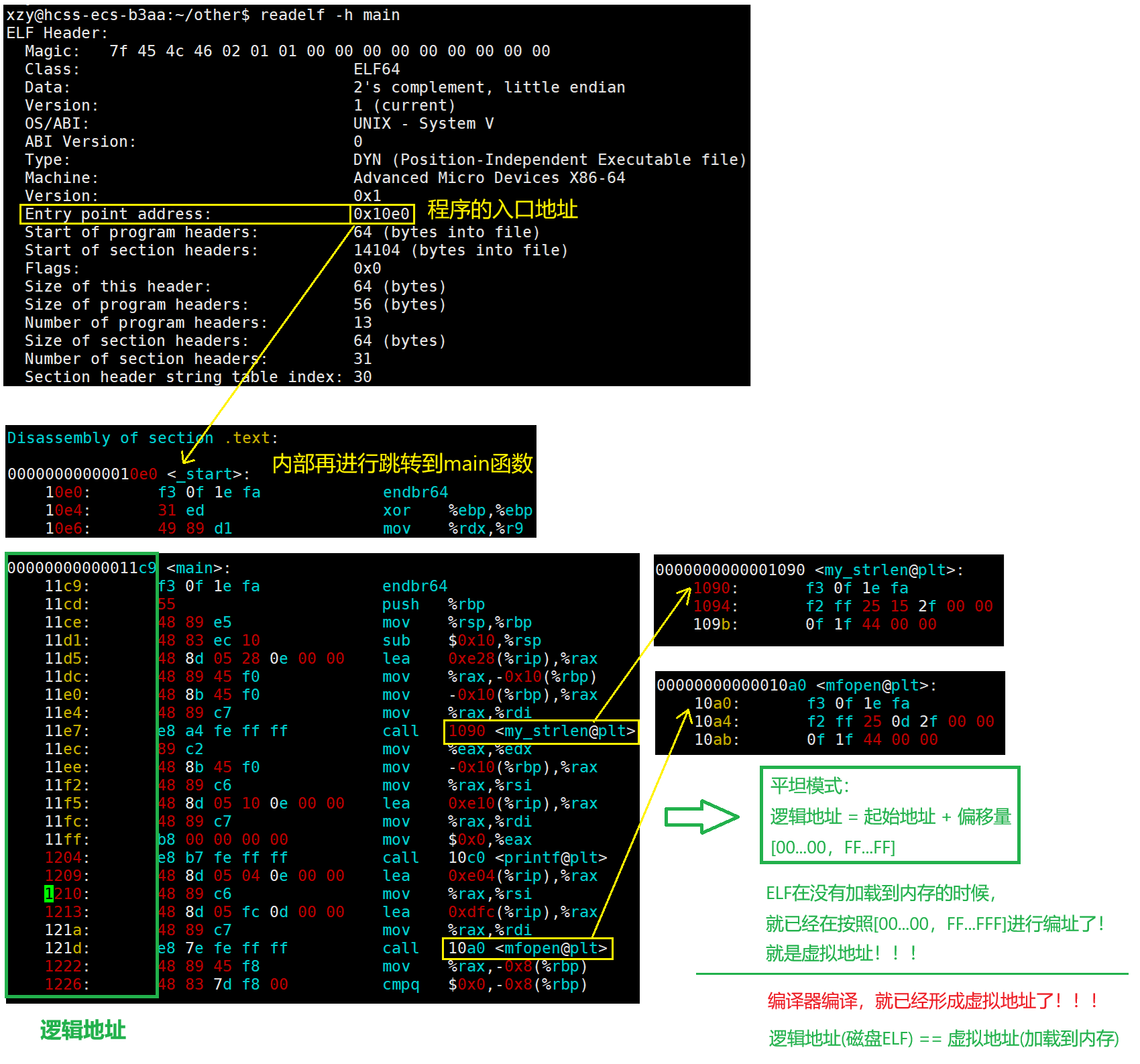Click 'Section header string table index:' value 30
The height and width of the screenshot is (1064, 1140).
pyautogui.click(x=363, y=377)
